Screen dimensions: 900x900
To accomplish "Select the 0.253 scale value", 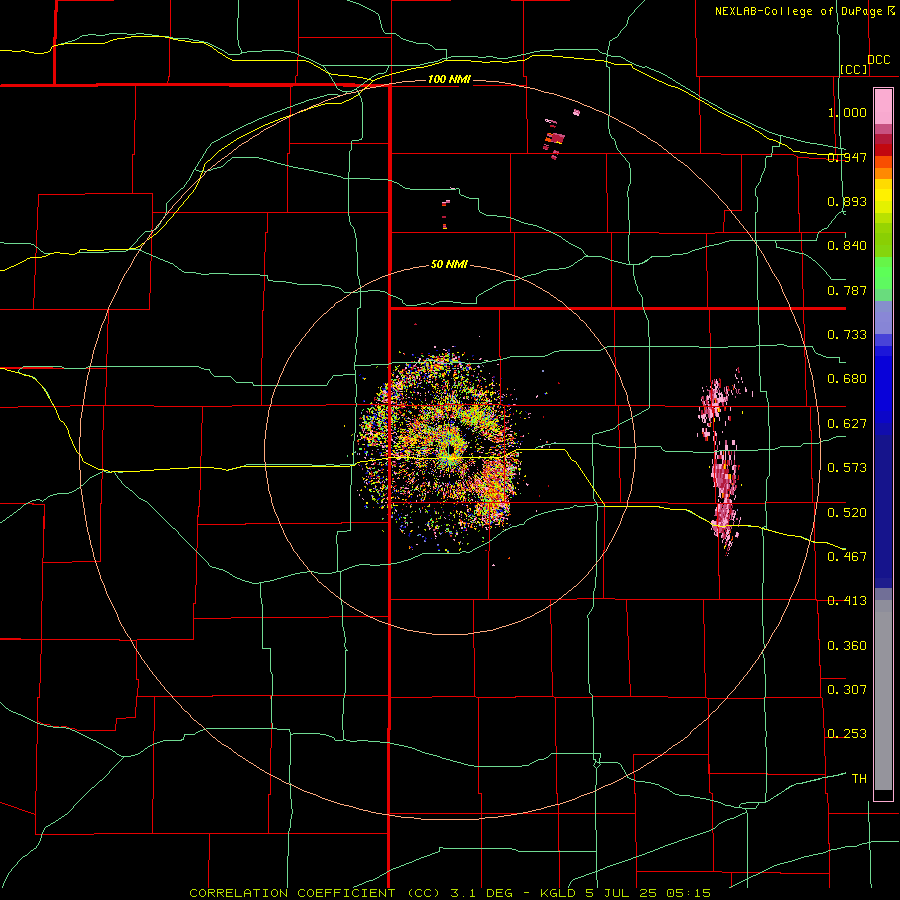I will point(847,734).
